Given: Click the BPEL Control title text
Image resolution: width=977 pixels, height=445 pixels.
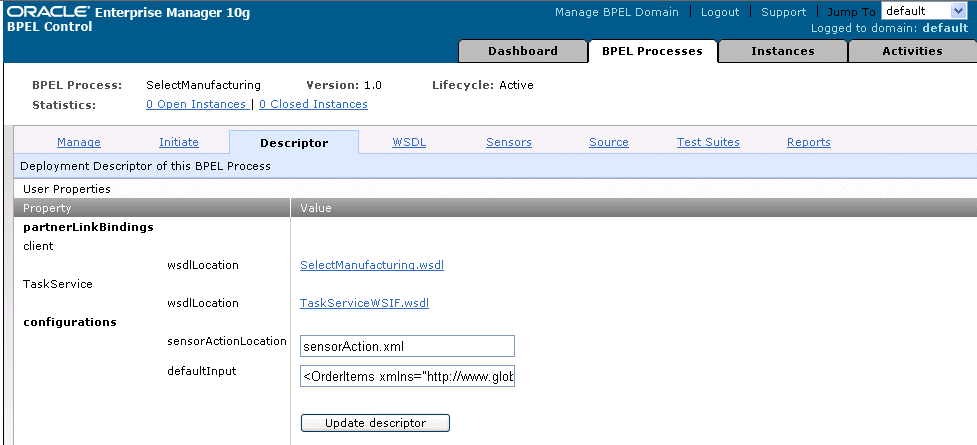Looking at the screenshot, I should pyautogui.click(x=49, y=27).
